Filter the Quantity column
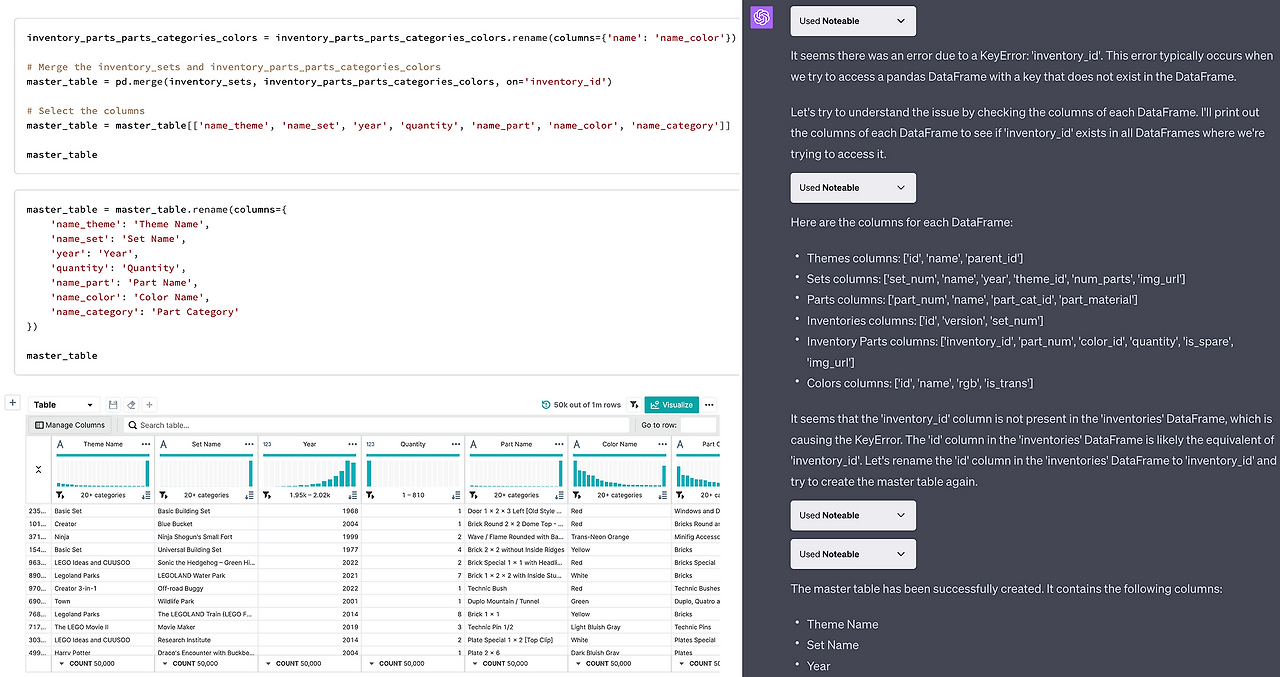This screenshot has height=677, width=1280. pyautogui.click(x=369, y=495)
